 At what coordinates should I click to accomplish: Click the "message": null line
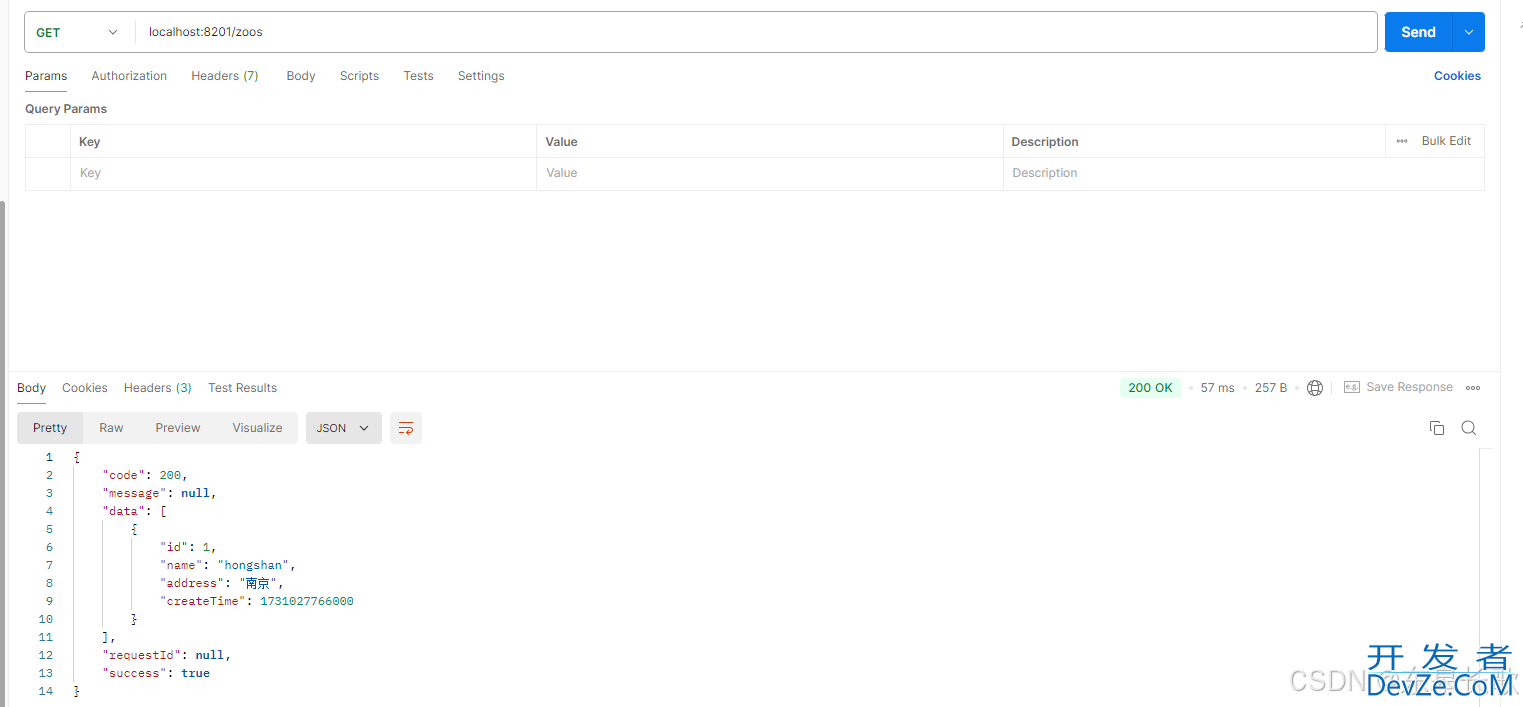pos(159,493)
